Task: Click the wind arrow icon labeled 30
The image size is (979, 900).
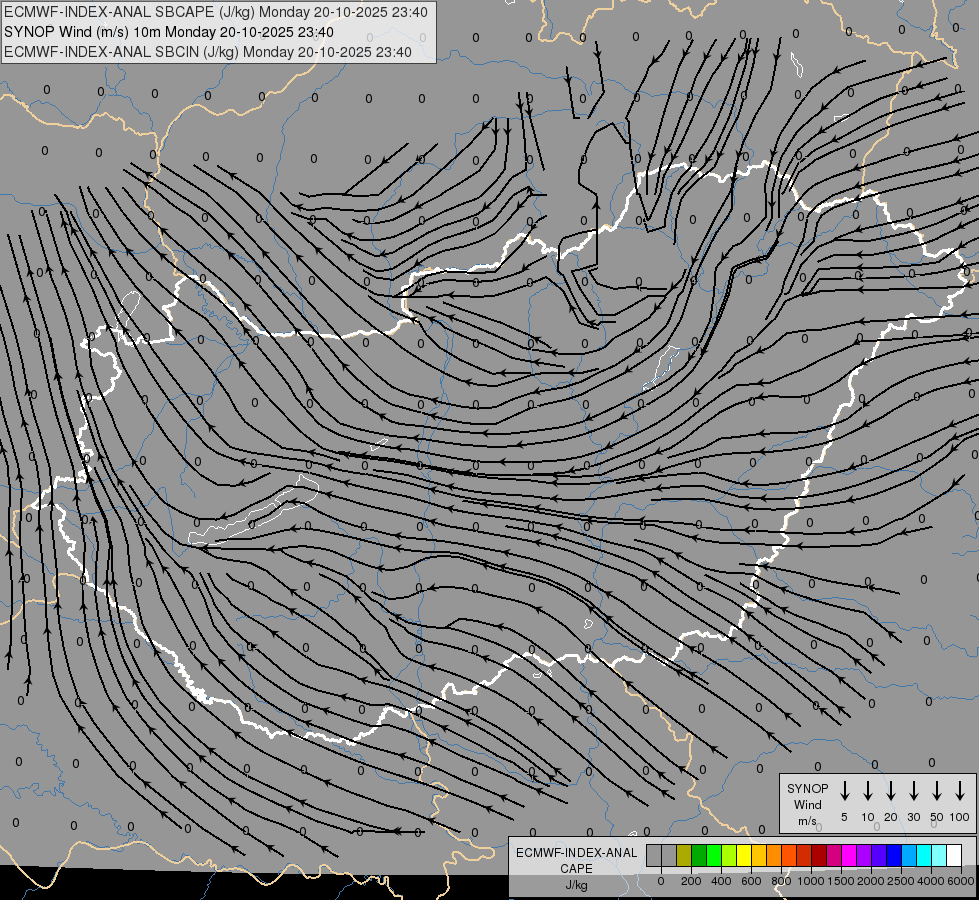Action: click(913, 791)
